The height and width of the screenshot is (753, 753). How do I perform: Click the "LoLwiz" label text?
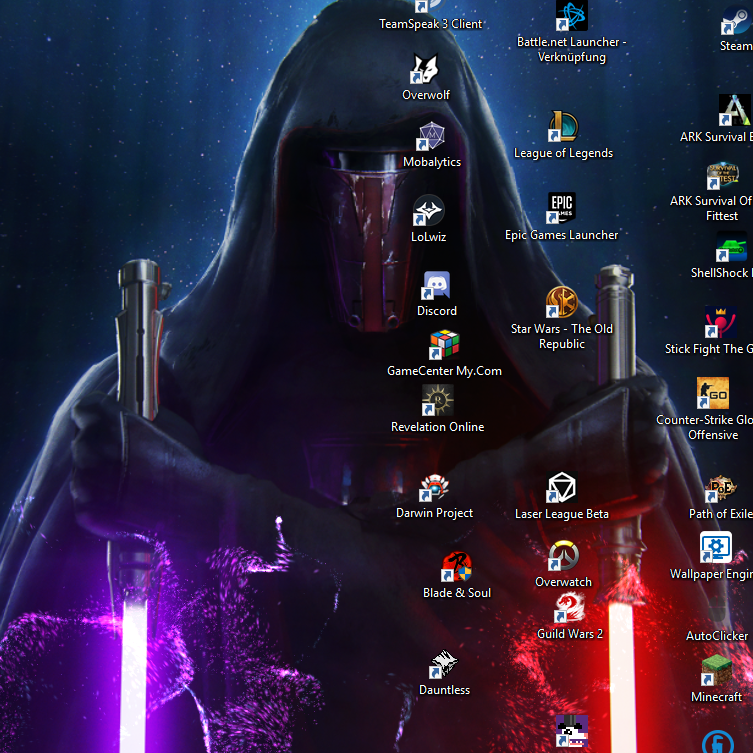[x=428, y=237]
